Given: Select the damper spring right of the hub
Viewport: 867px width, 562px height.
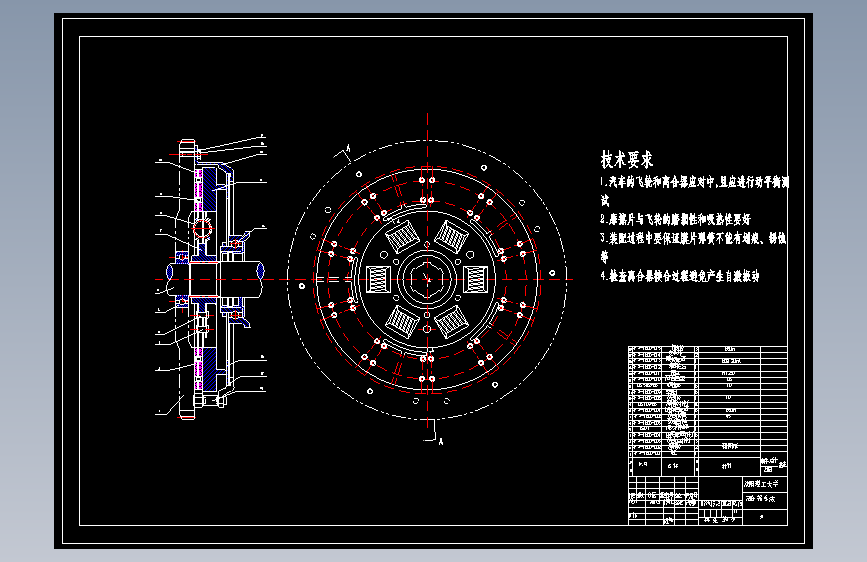Looking at the screenshot, I should click(x=476, y=279).
